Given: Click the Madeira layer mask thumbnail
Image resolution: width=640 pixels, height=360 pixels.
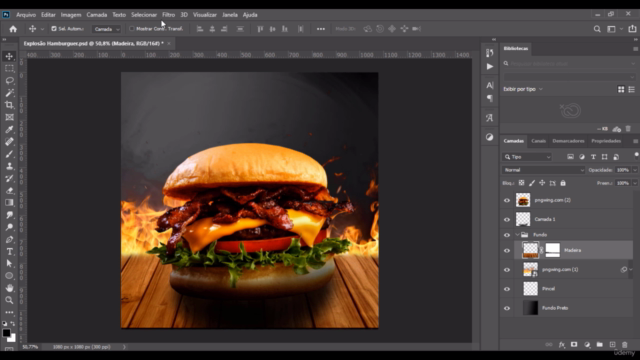Looking at the screenshot, I should pos(552,250).
